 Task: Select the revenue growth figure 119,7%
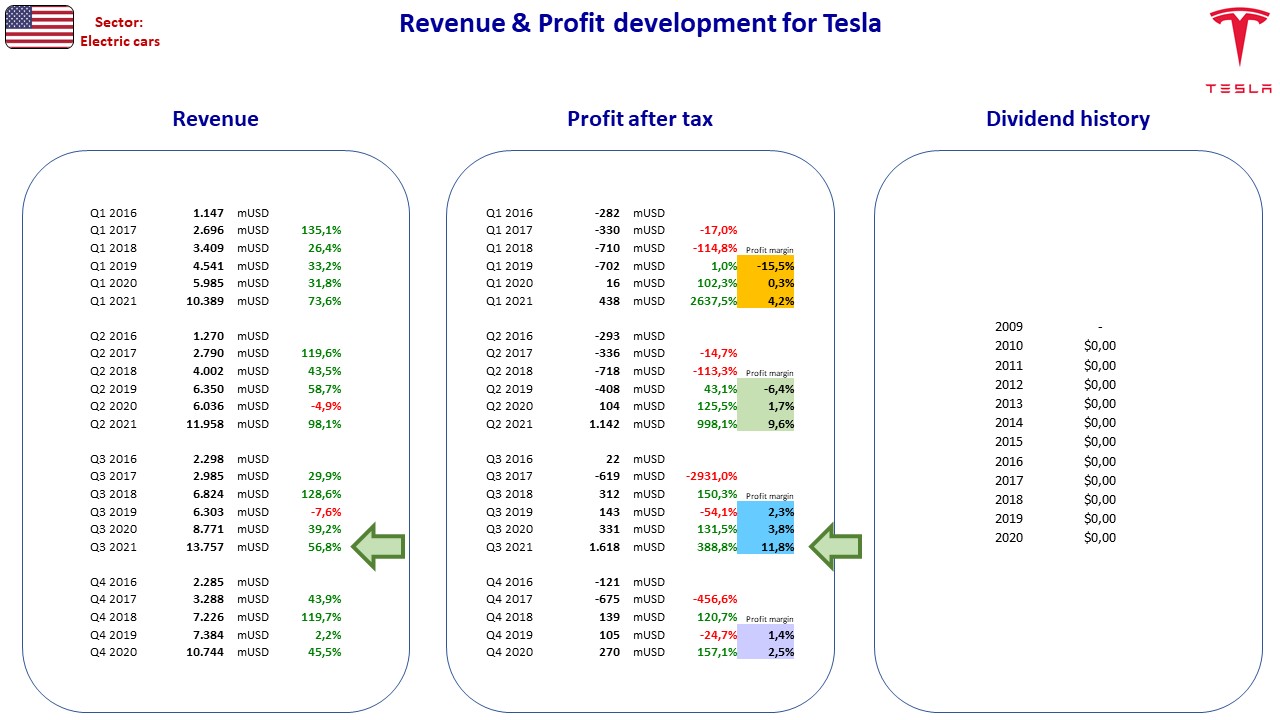321,617
